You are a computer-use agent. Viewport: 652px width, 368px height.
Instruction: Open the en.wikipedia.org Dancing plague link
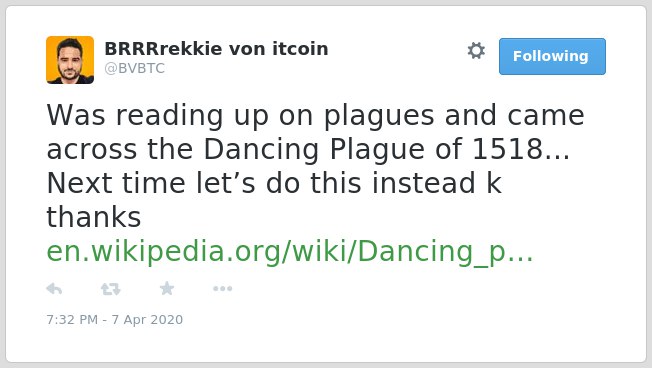tap(290, 252)
